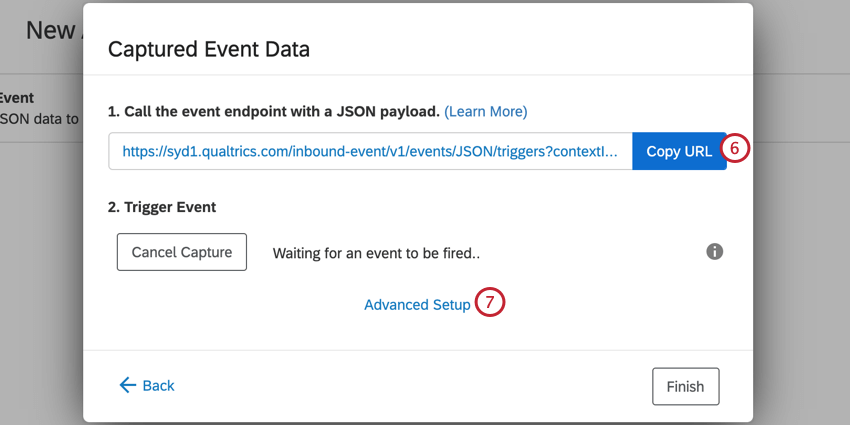Click the event endpoint URL field

pos(370,151)
